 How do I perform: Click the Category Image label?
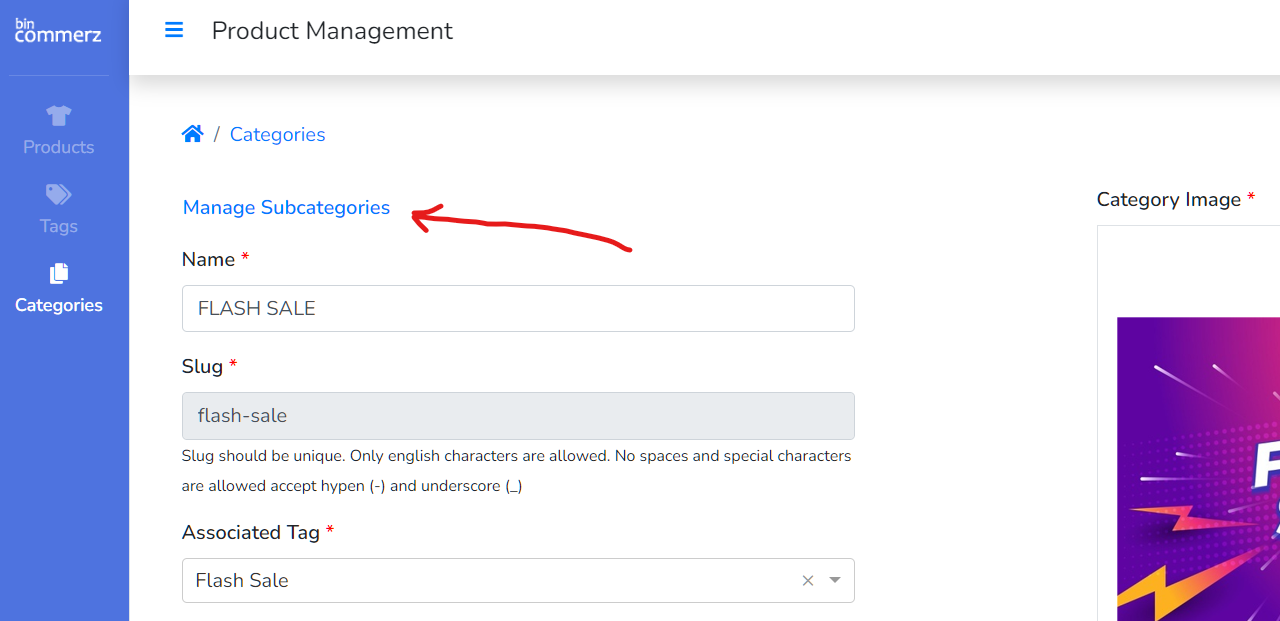coord(1168,199)
